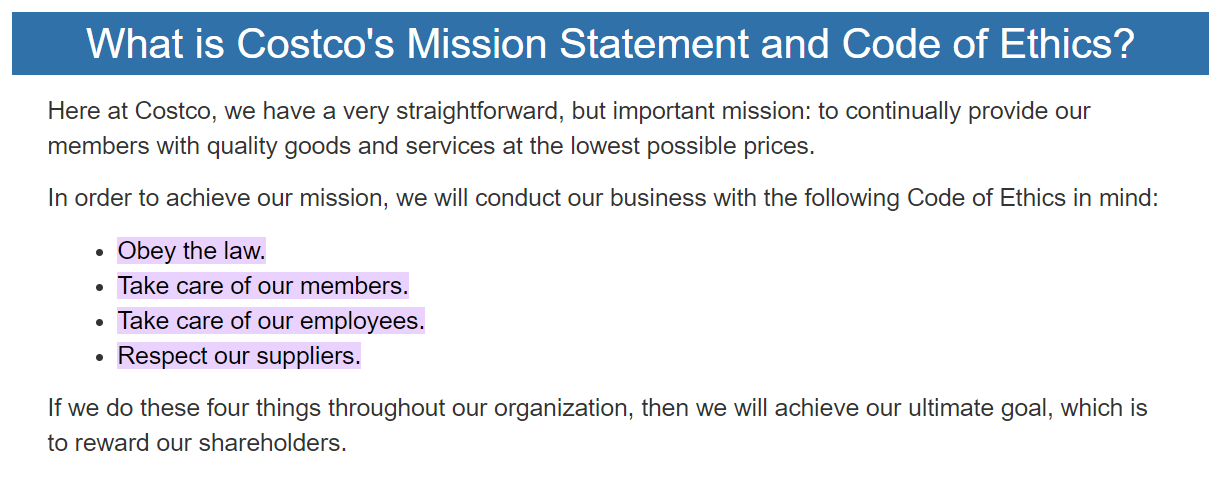1227x490 pixels.
Task: Click the bullet marker beside "Respect our suppliers"
Action: click(99, 357)
